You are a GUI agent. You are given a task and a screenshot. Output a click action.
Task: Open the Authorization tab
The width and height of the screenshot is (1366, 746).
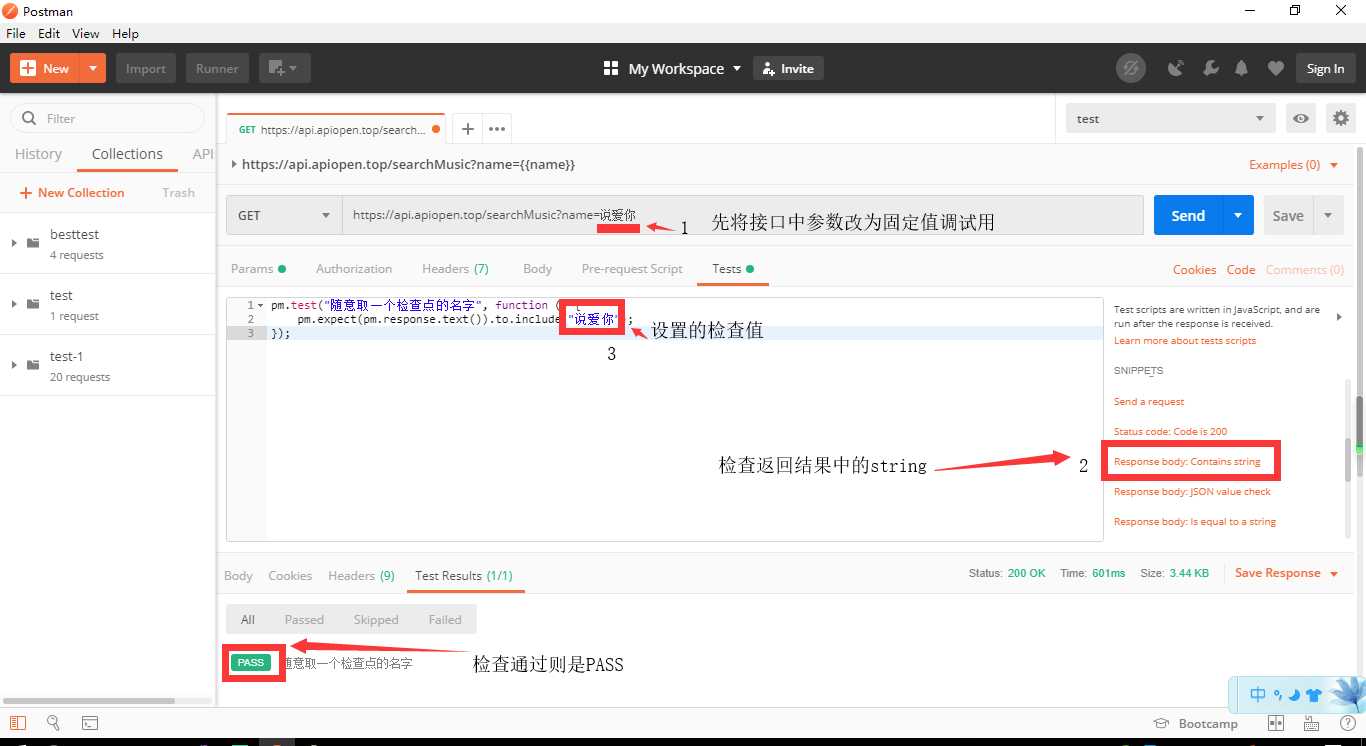pos(354,268)
